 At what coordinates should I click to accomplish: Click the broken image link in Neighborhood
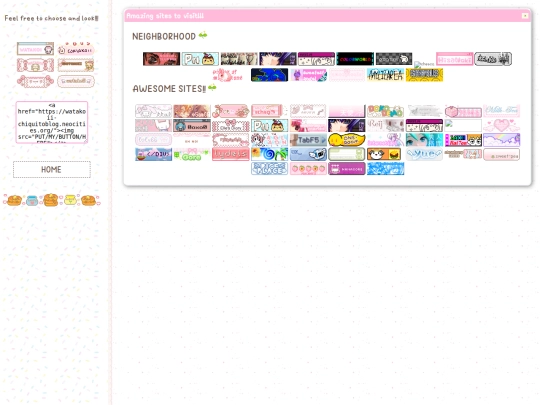pyautogui.click(x=424, y=64)
